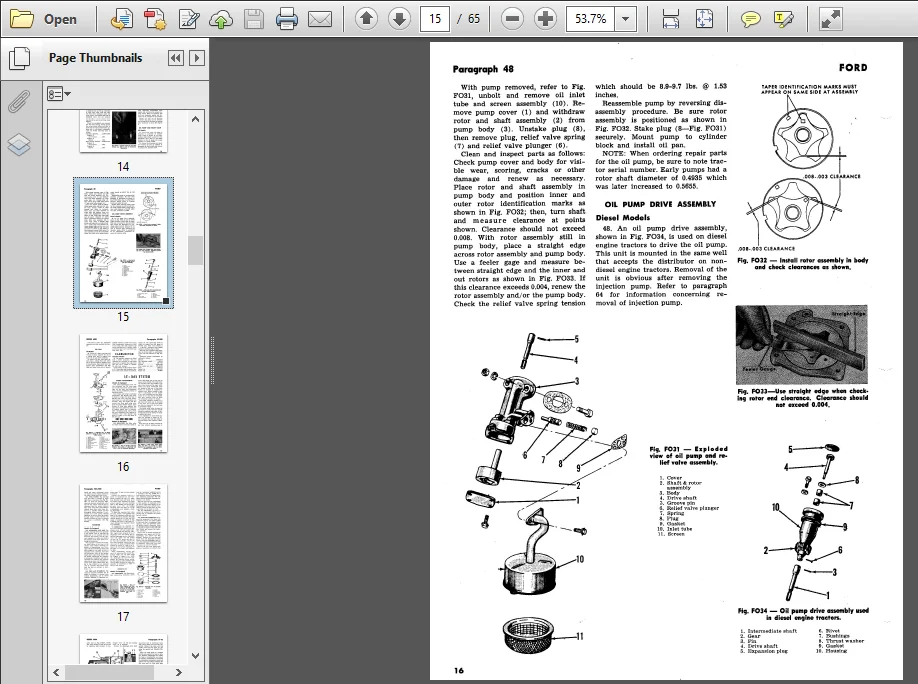Click the convert/export PDF icon

[x=121, y=19]
